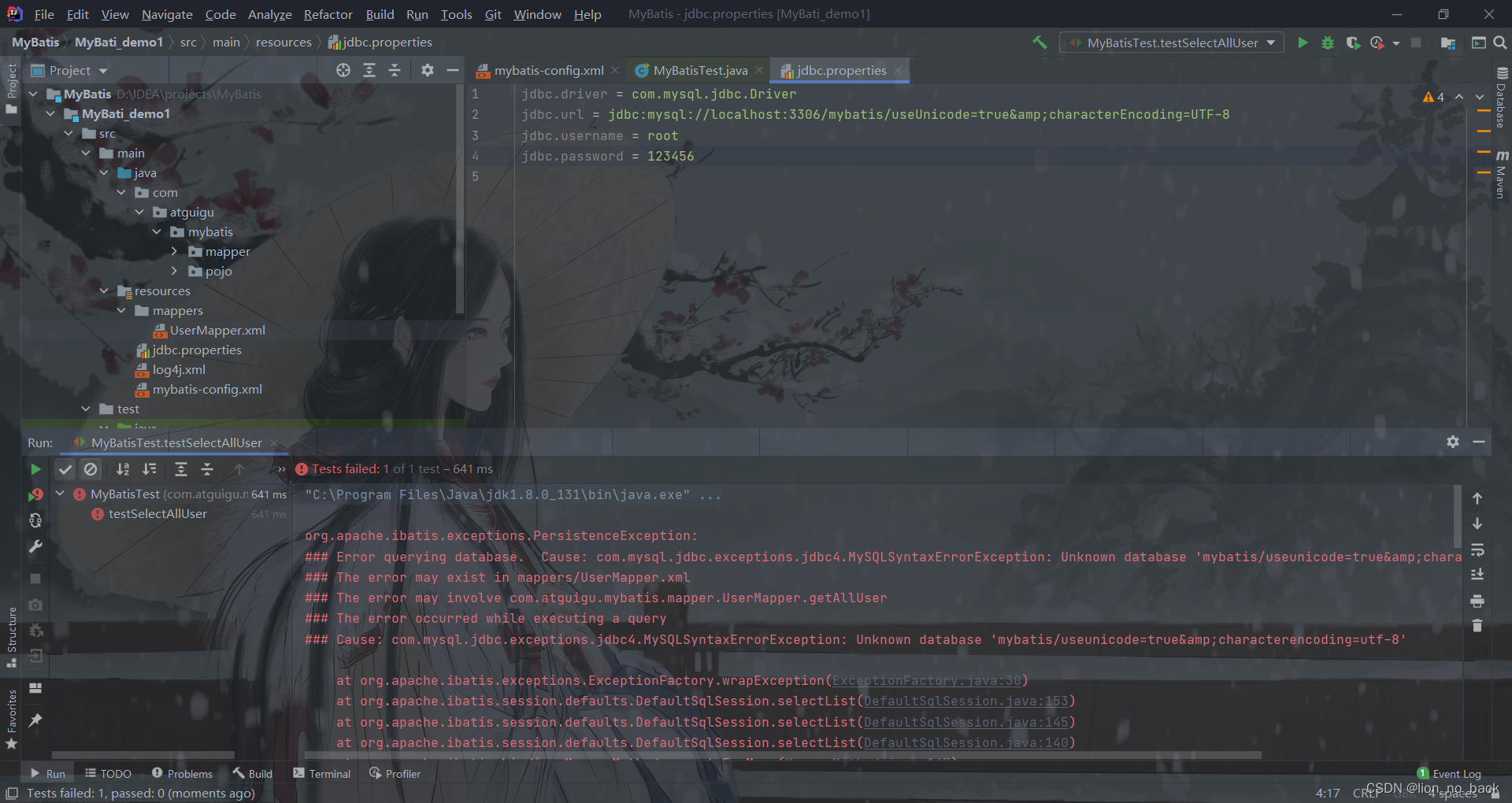
Task: Collapse the src folder node
Action: 69,133
